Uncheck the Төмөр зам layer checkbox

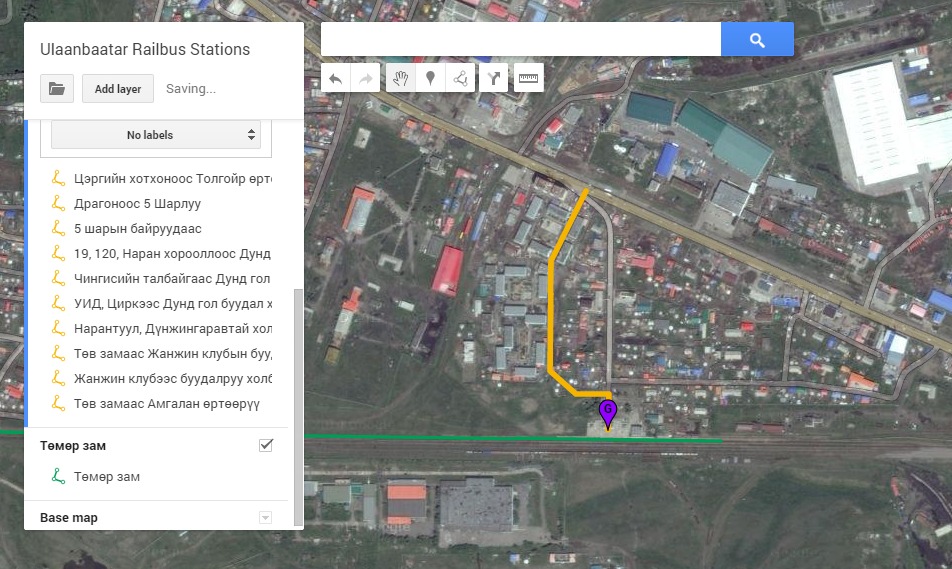click(266, 445)
